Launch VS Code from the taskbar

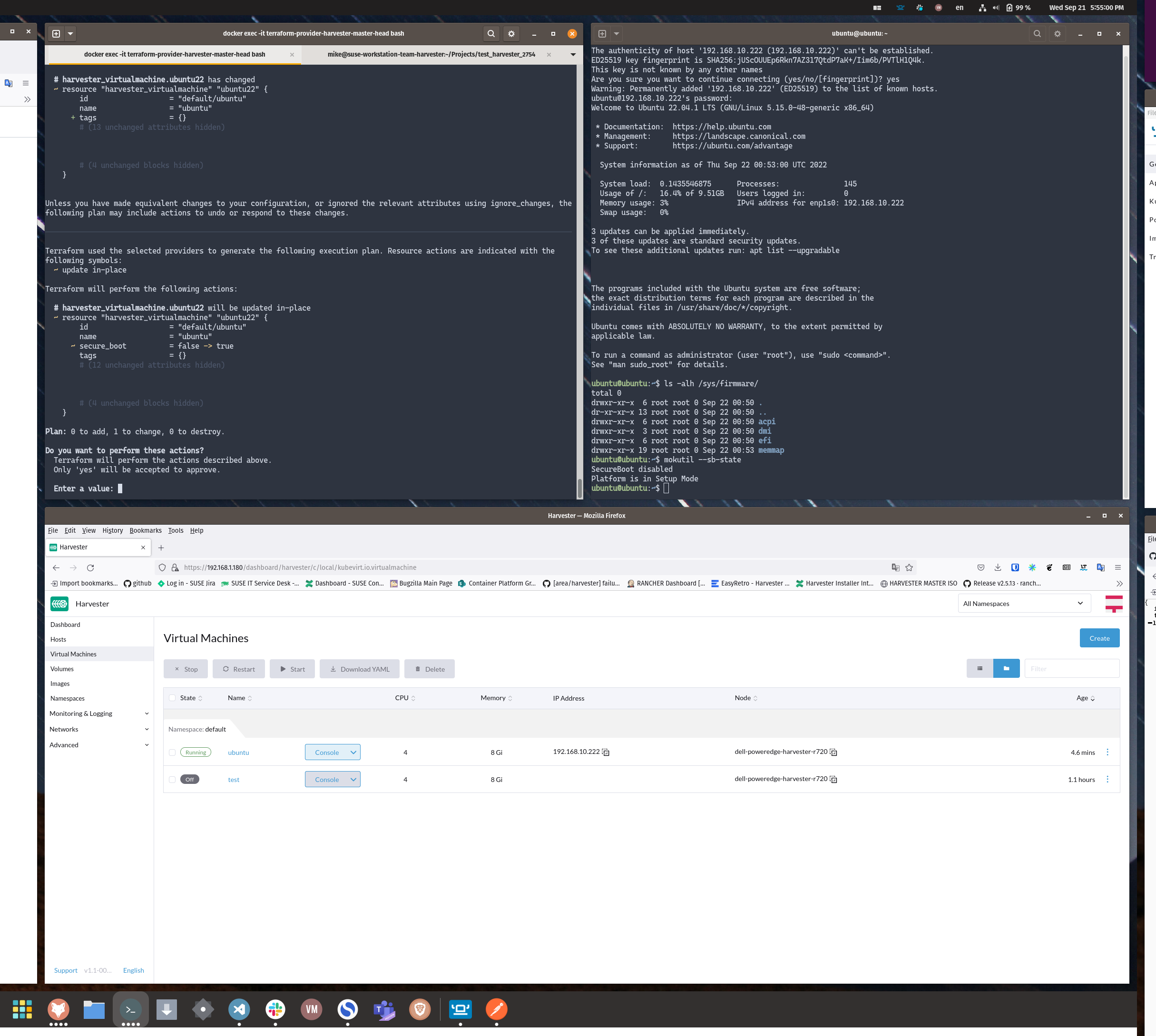[239, 1009]
